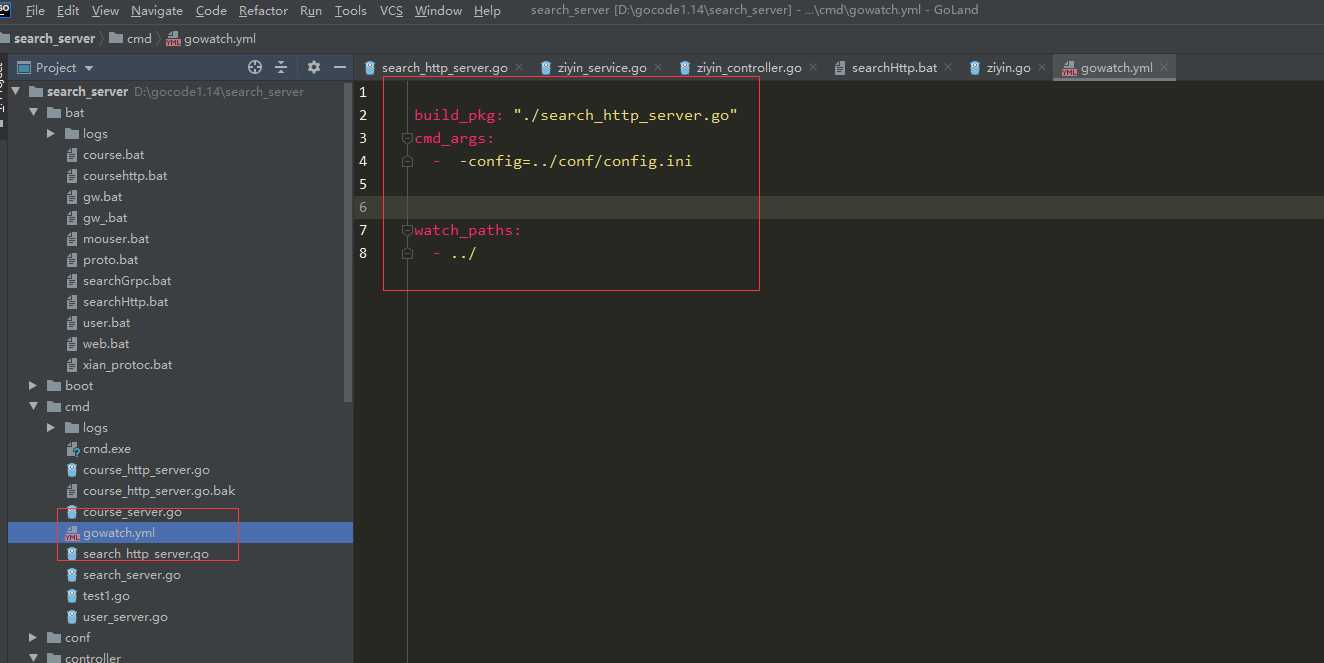Open the Help menu
1324x663 pixels.
pyautogui.click(x=487, y=10)
